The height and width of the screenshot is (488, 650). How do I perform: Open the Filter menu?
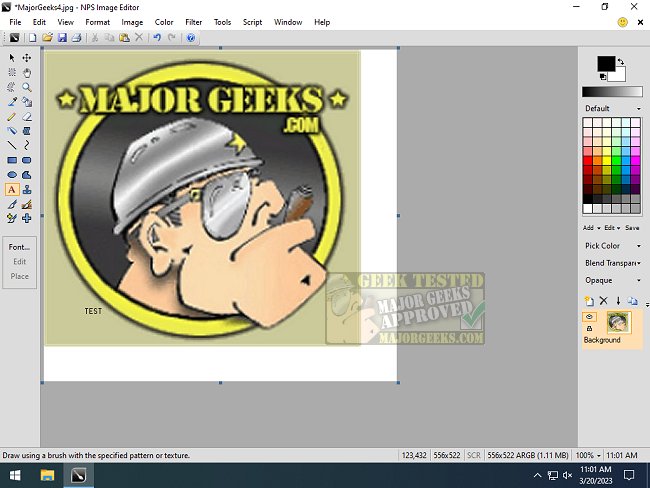[x=194, y=21]
